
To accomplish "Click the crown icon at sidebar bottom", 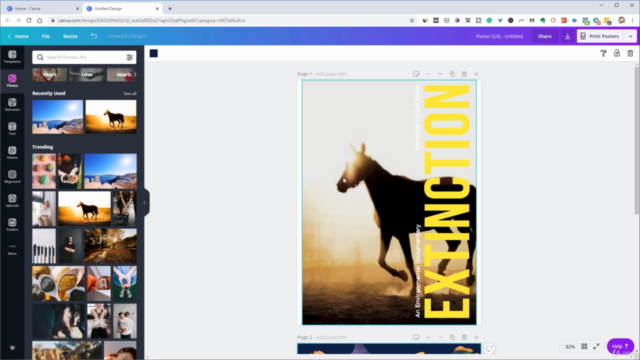I will coord(12,348).
